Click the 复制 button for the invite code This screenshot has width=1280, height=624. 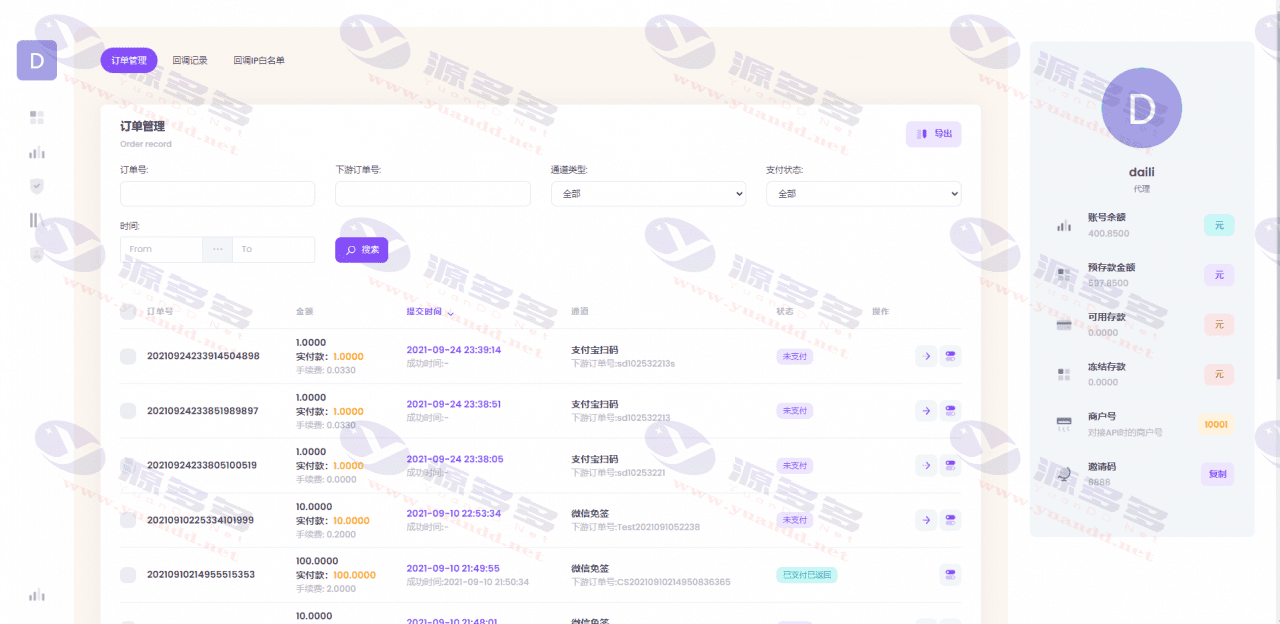[x=1218, y=474]
